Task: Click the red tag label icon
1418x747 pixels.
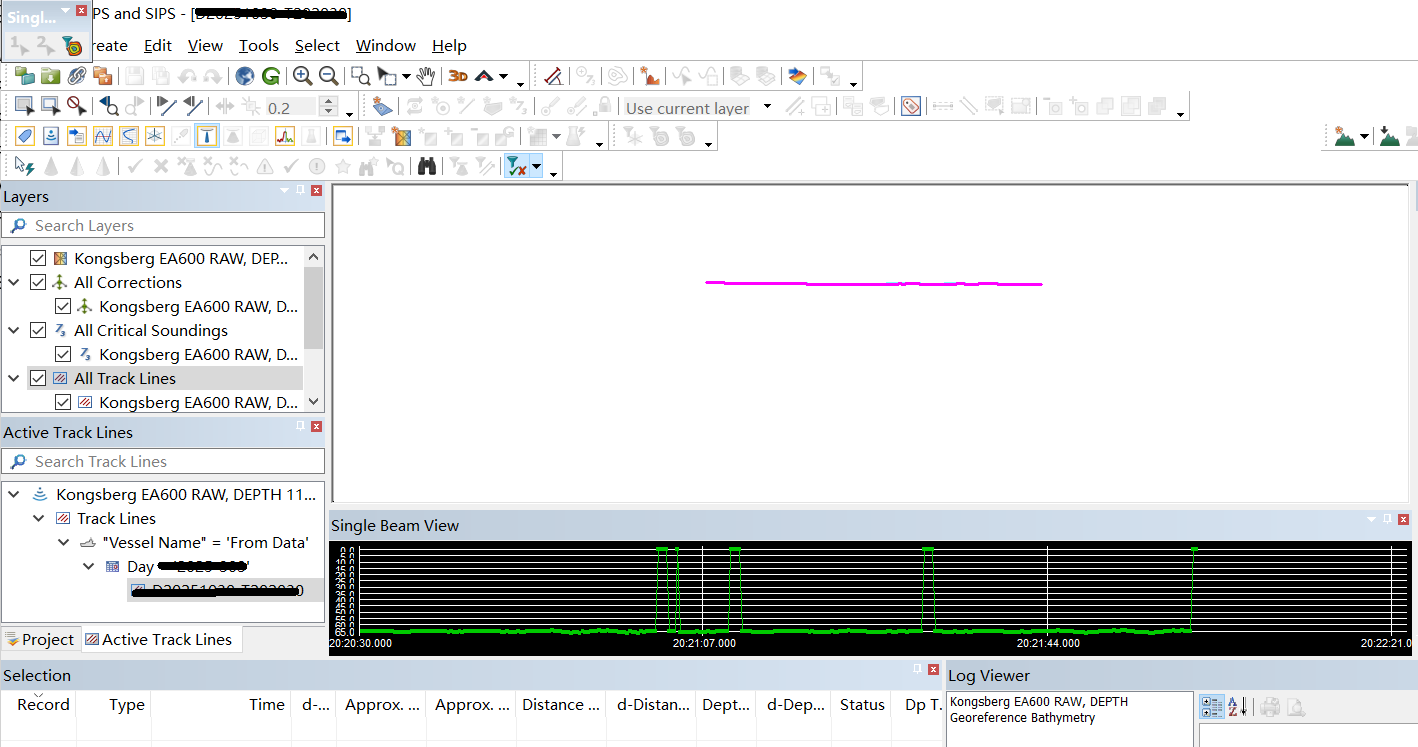Action: click(x=911, y=107)
